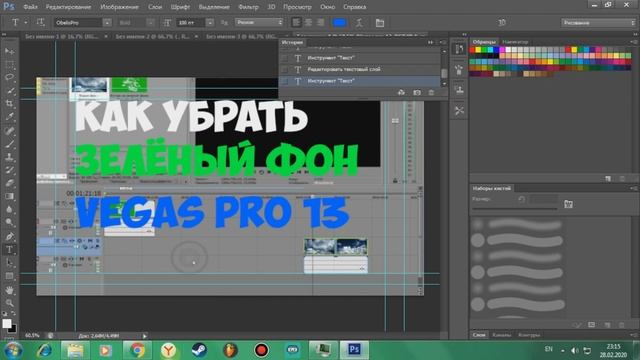Open the workspace switcher dropdown
This screenshot has height=360, width=640.
(598, 23)
